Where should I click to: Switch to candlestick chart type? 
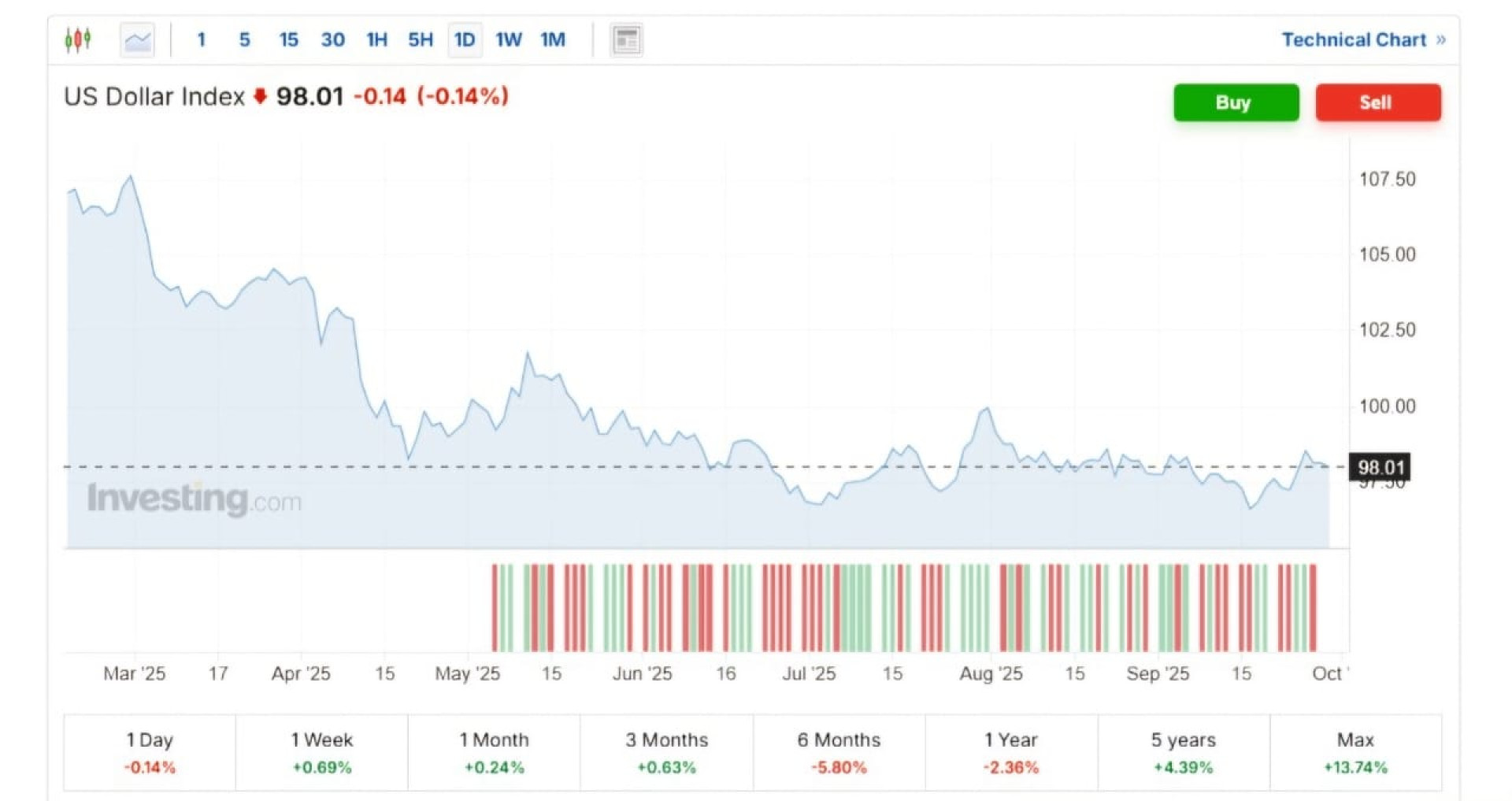click(x=78, y=39)
